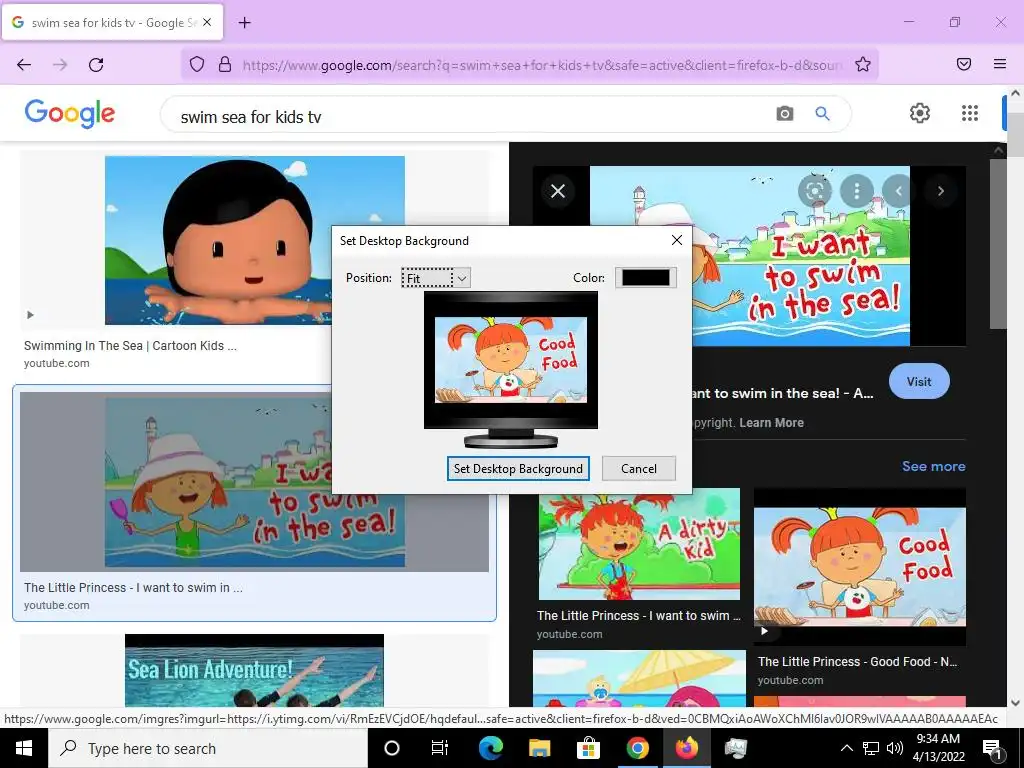Open a new tab with plus button
The image size is (1024, 768).
coord(245,23)
